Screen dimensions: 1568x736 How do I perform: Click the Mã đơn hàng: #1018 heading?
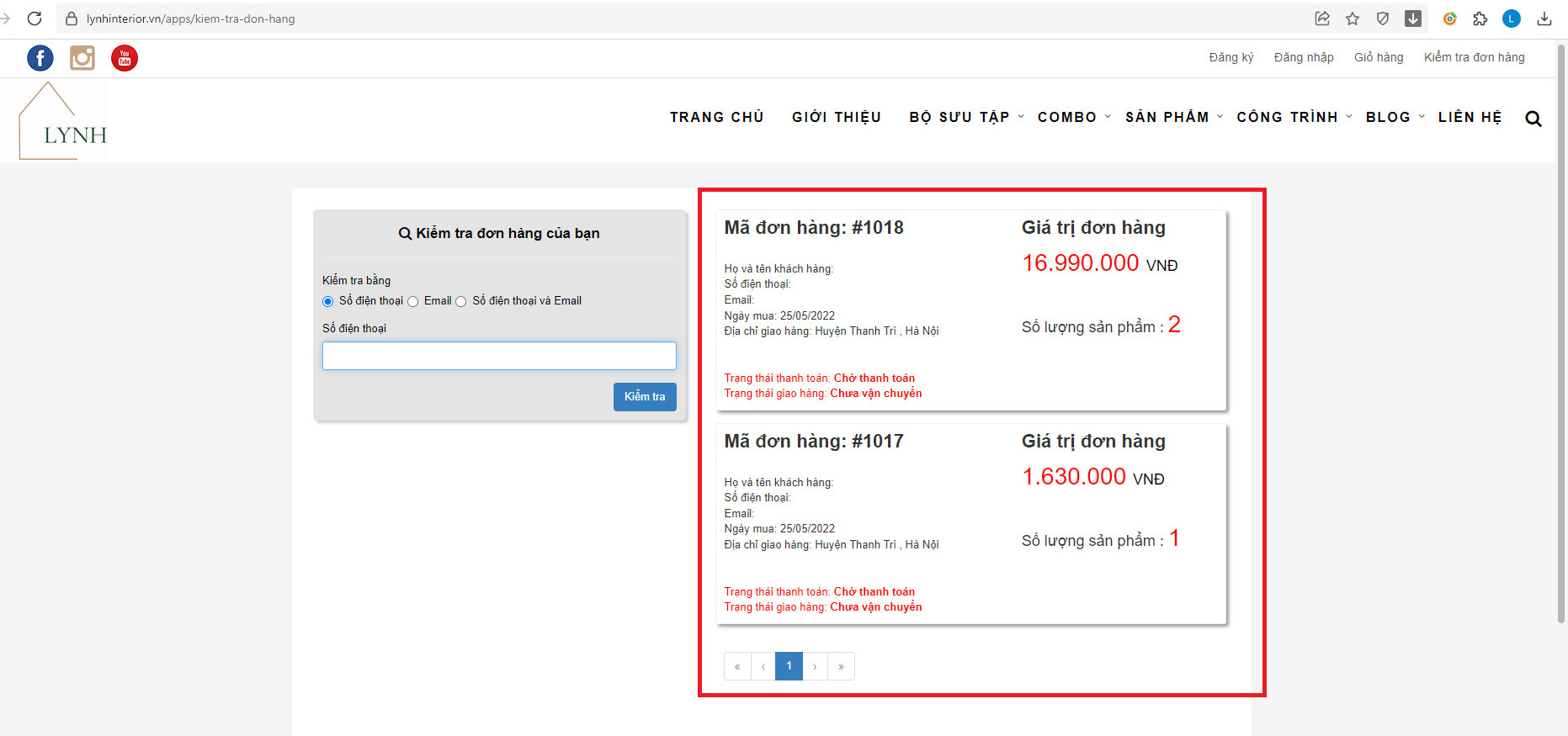814,228
